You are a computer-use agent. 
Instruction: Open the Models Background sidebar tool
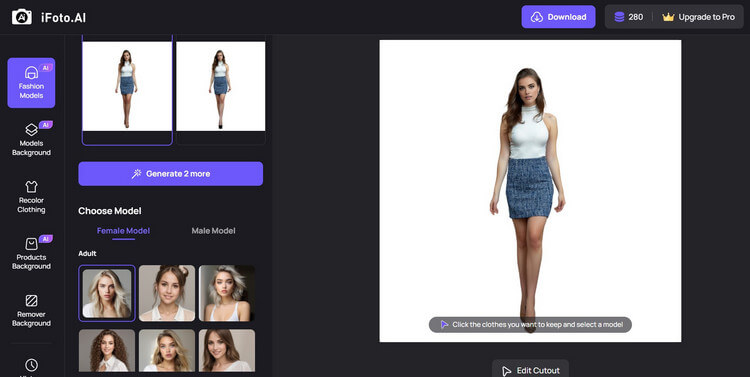(31, 139)
